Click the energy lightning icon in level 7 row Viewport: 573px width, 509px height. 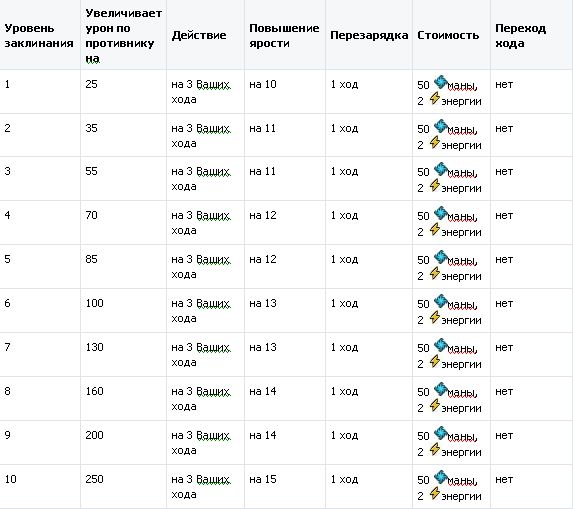coord(435,361)
